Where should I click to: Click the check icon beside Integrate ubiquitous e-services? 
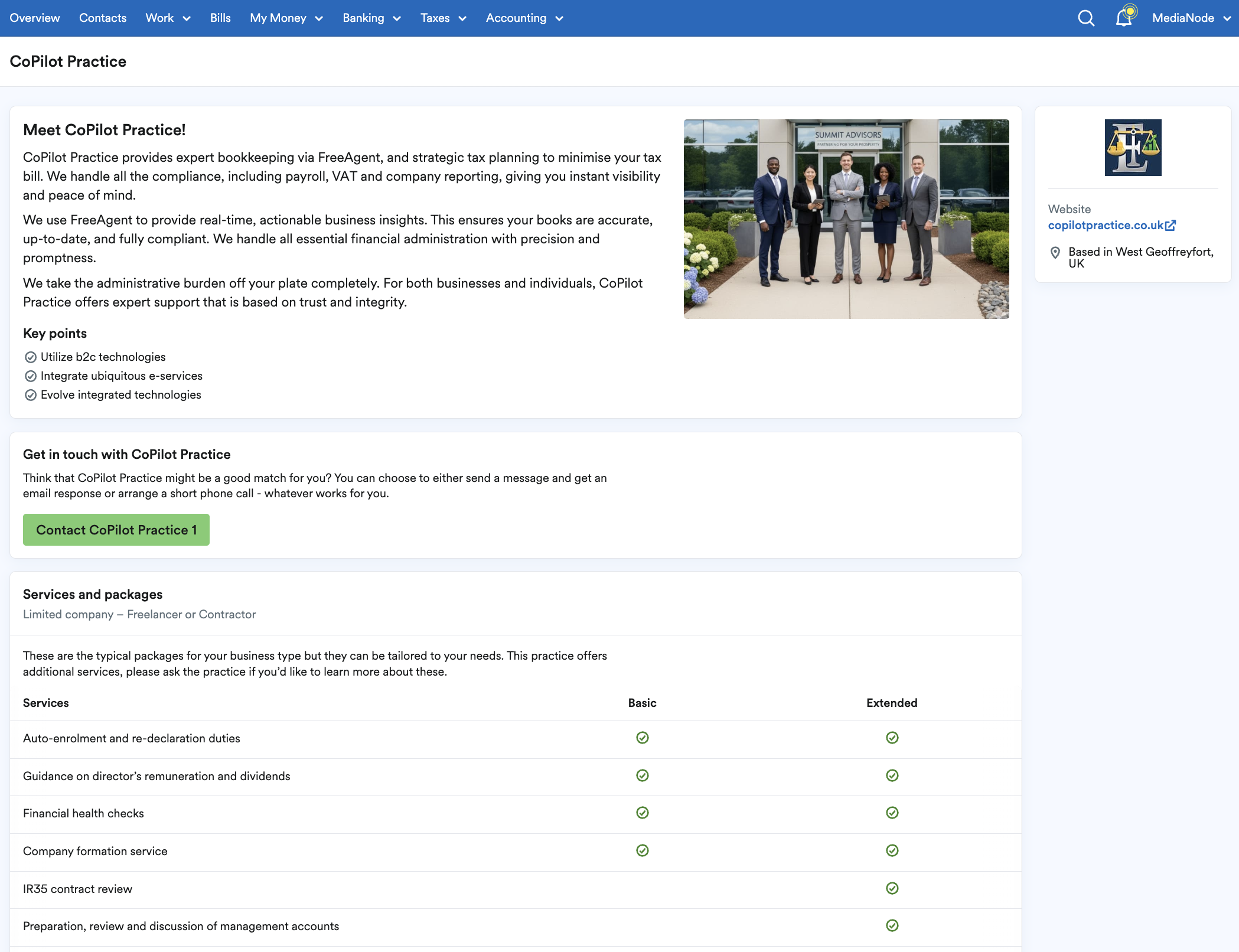point(31,376)
